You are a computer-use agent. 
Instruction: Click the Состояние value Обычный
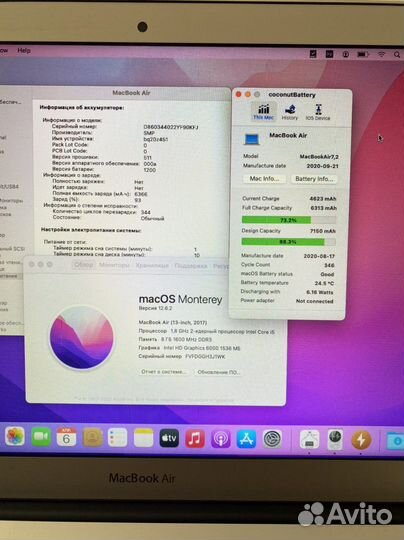point(152,219)
